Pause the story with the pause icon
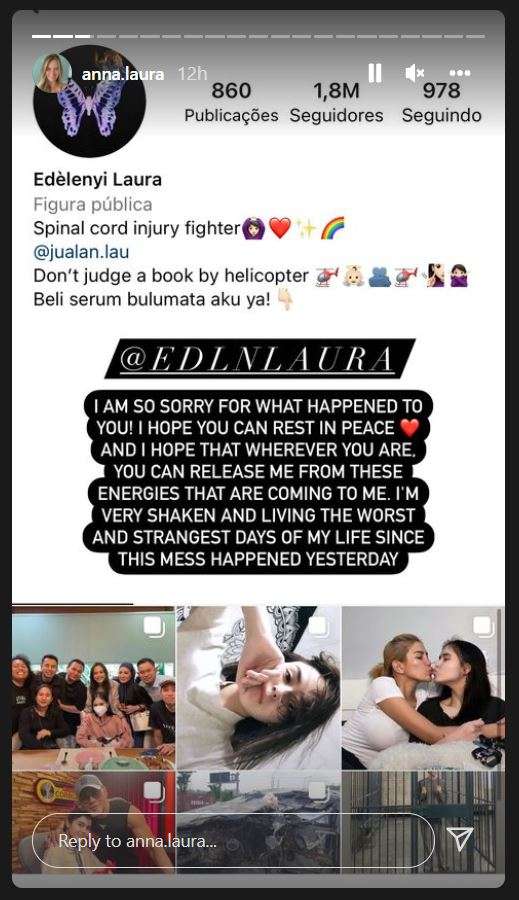The height and width of the screenshot is (900, 519). point(375,73)
